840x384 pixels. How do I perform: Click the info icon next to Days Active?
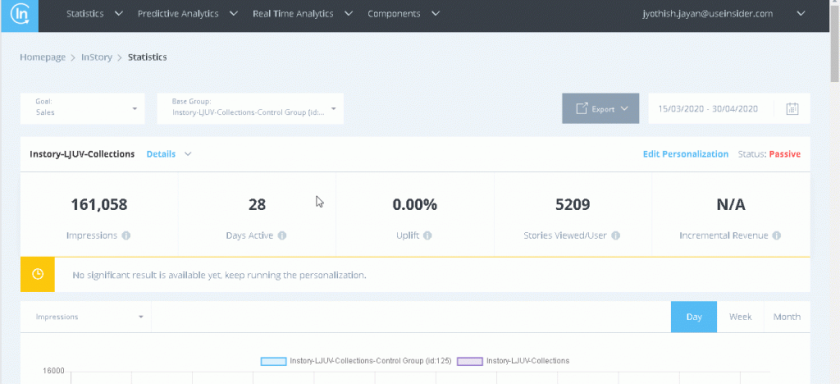pyautogui.click(x=282, y=236)
